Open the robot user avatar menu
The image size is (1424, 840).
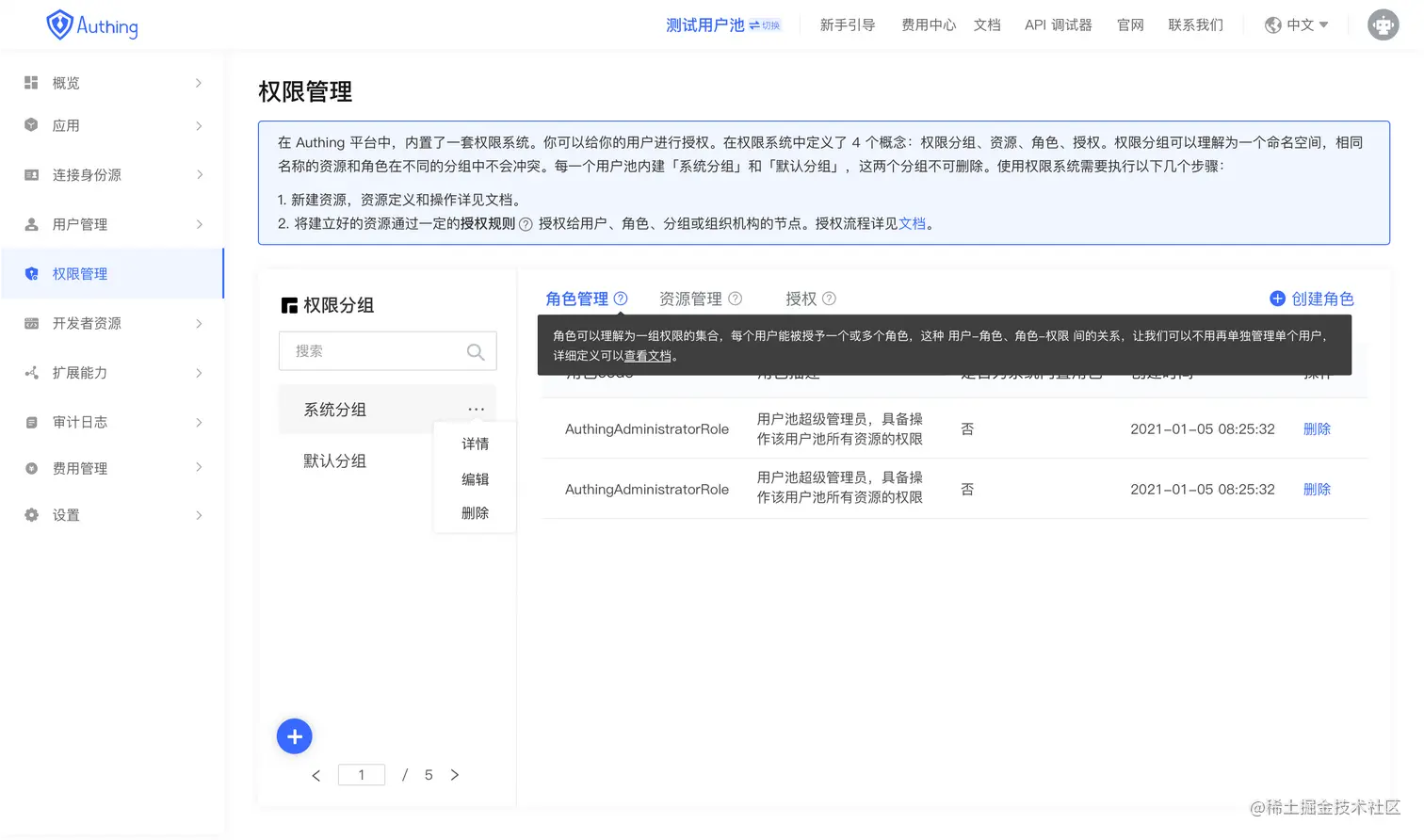coord(1383,25)
